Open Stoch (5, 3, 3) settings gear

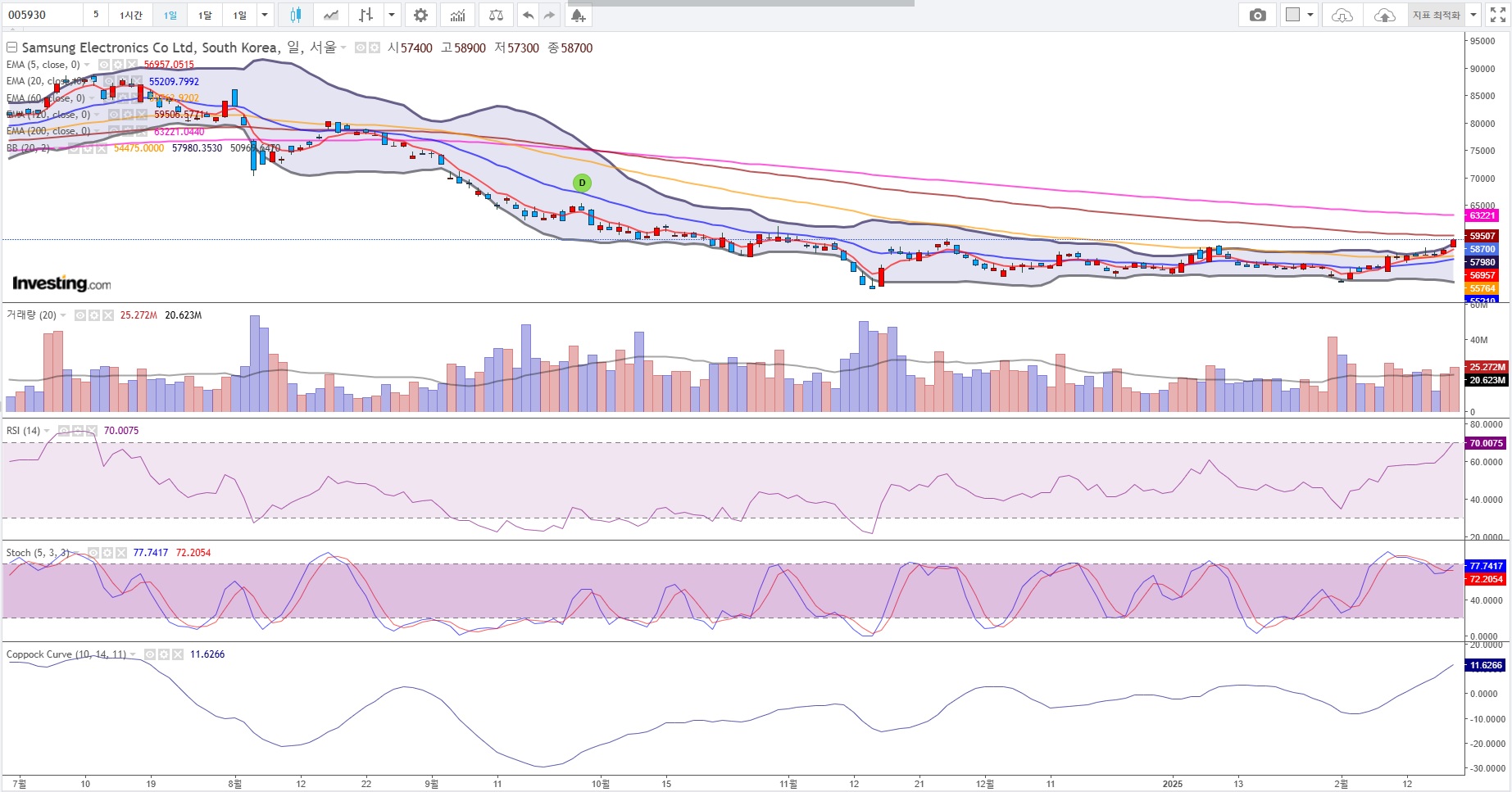107,553
